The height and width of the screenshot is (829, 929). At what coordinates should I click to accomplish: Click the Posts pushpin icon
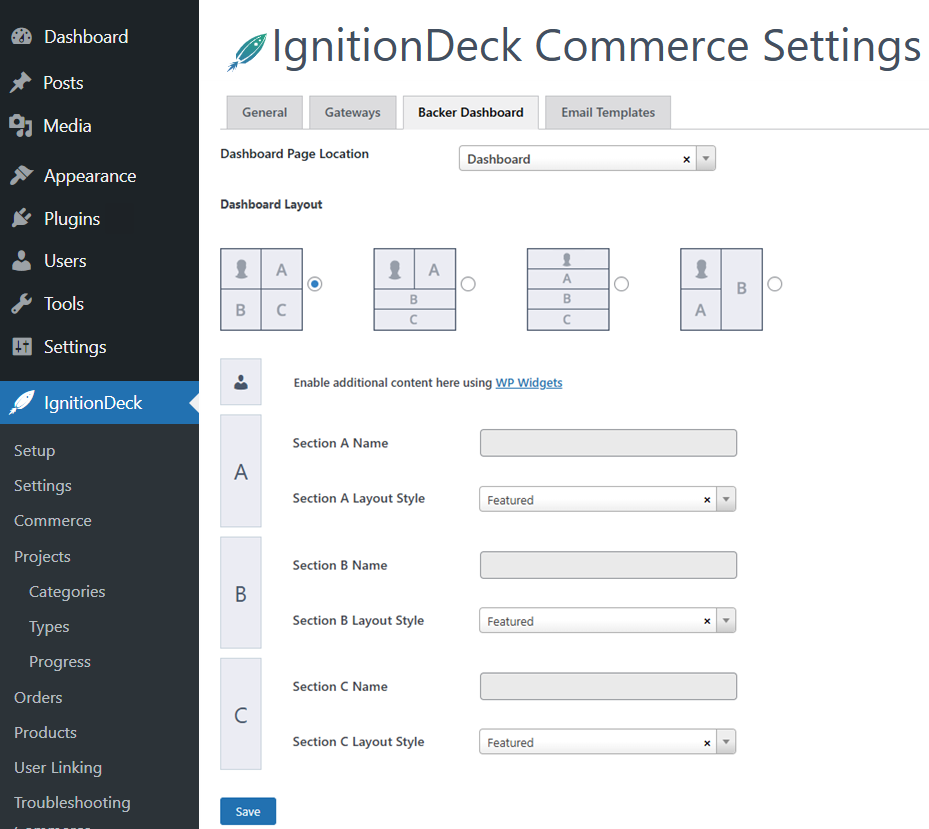(x=21, y=82)
